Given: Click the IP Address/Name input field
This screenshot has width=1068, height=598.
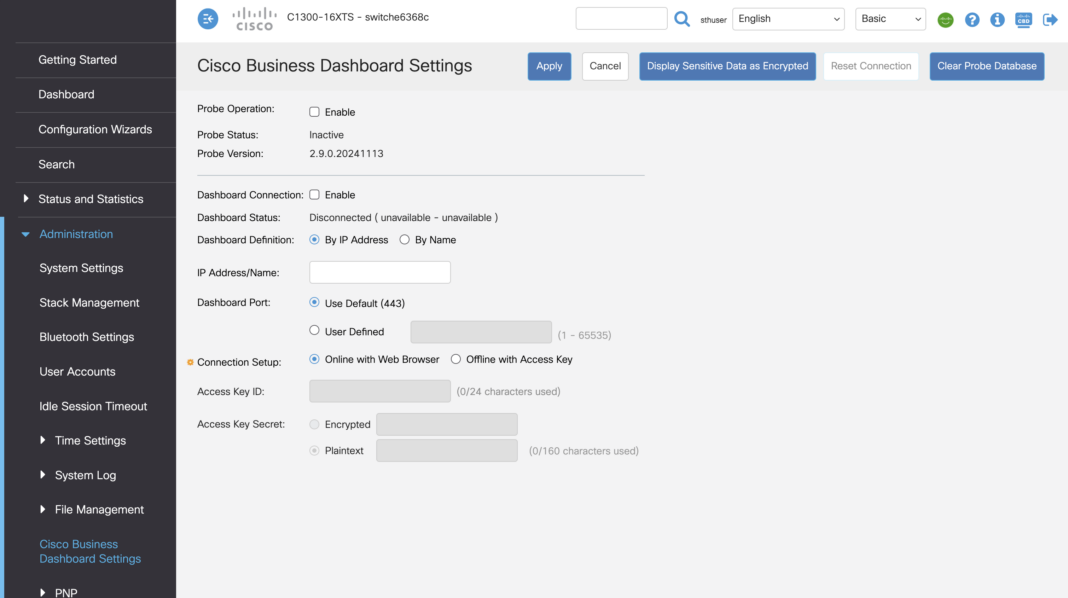Looking at the screenshot, I should tap(379, 272).
